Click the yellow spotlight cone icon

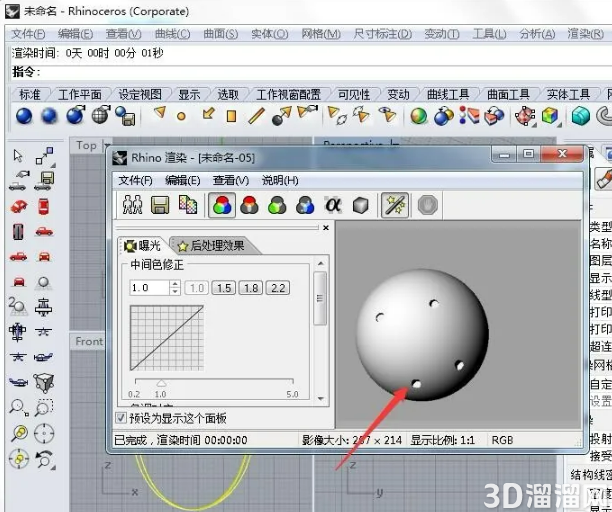[x=159, y=113]
